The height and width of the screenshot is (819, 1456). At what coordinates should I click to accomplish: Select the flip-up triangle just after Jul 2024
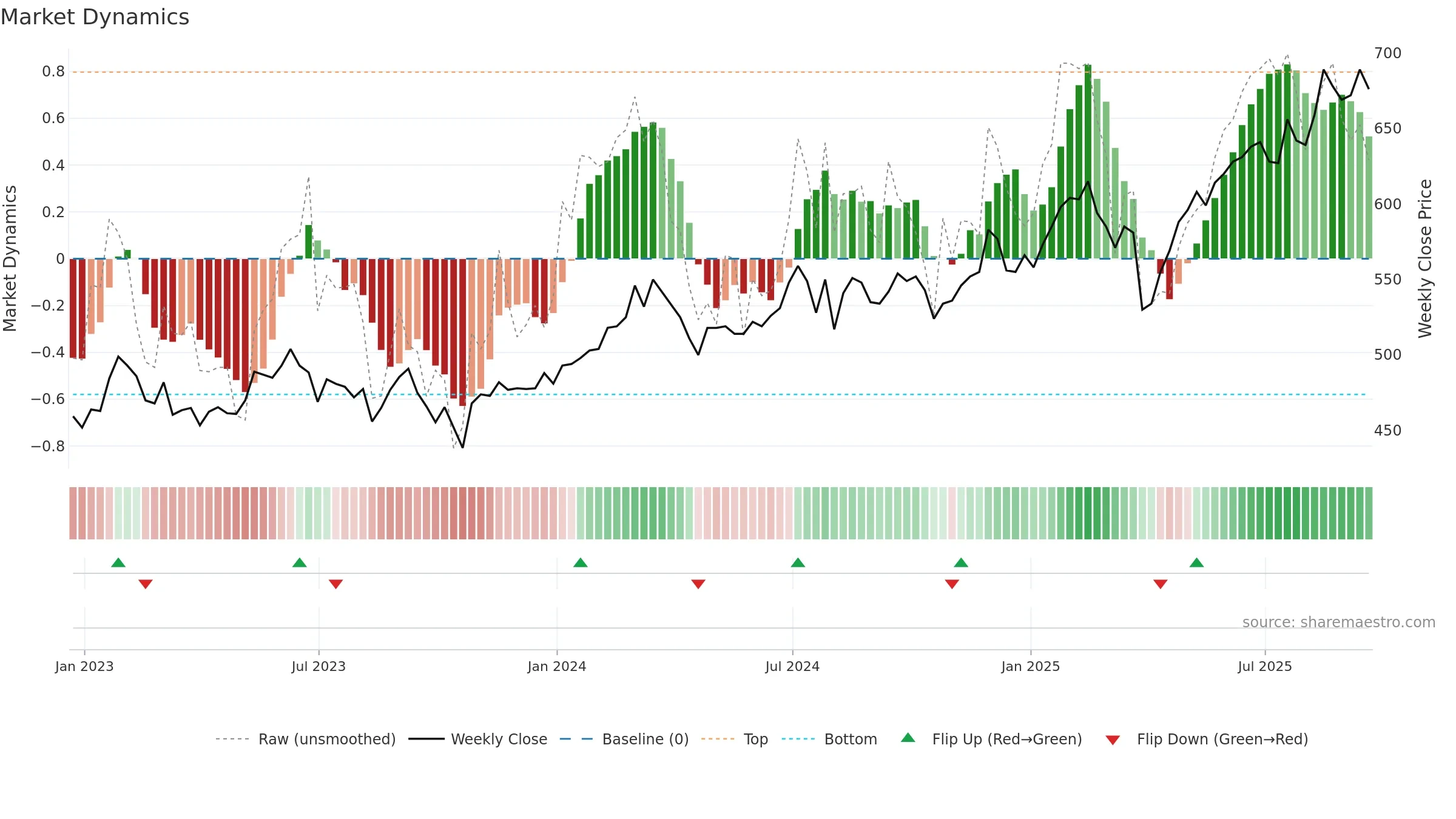coord(798,562)
